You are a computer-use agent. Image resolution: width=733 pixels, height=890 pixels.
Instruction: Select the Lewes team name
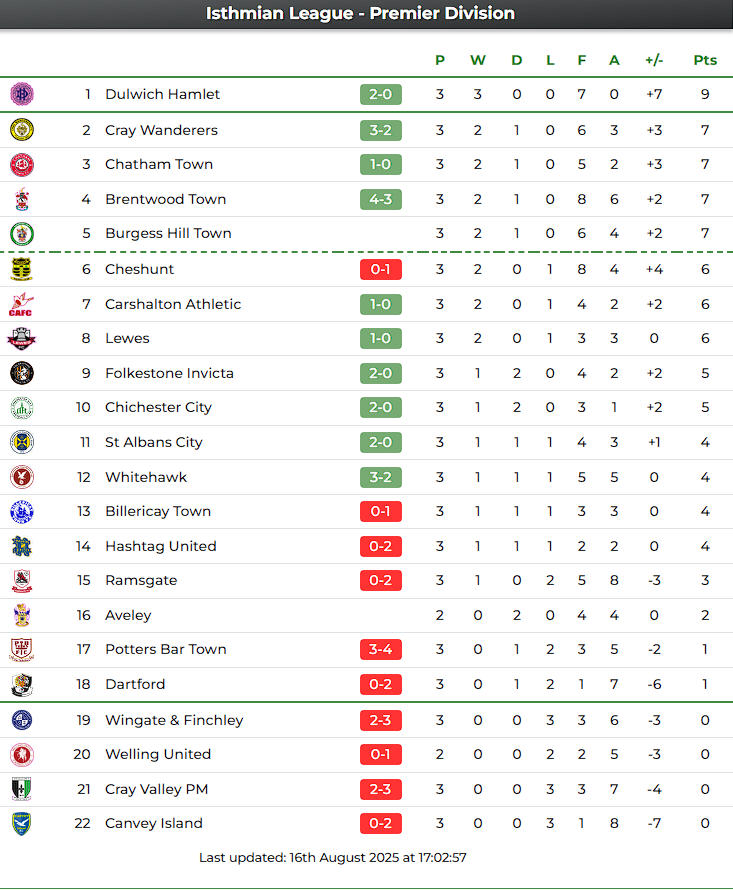click(127, 338)
